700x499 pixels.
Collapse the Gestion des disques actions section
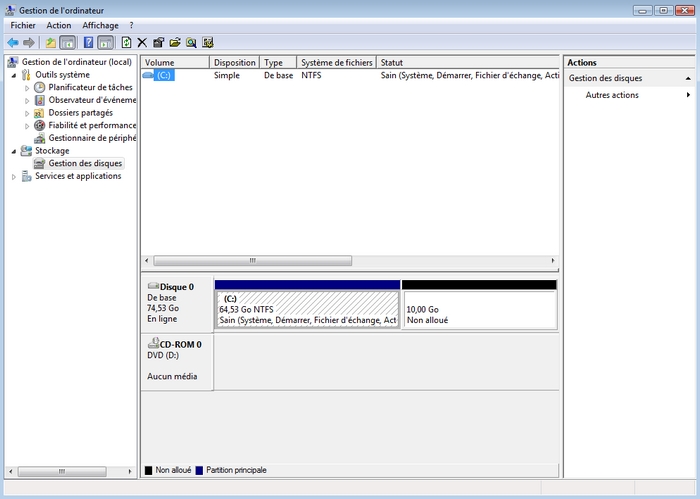pyautogui.click(x=688, y=79)
